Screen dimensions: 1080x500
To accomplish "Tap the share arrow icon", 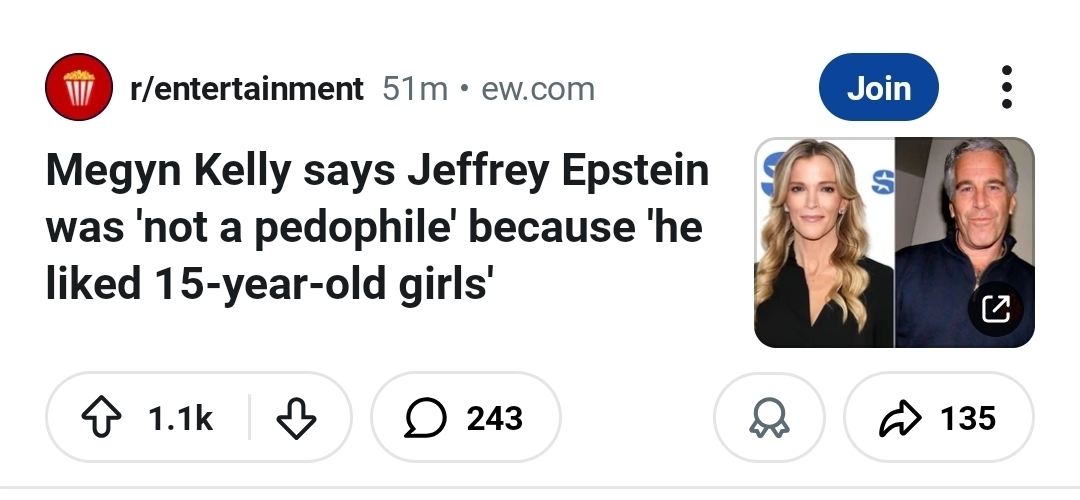I will coord(900,418).
